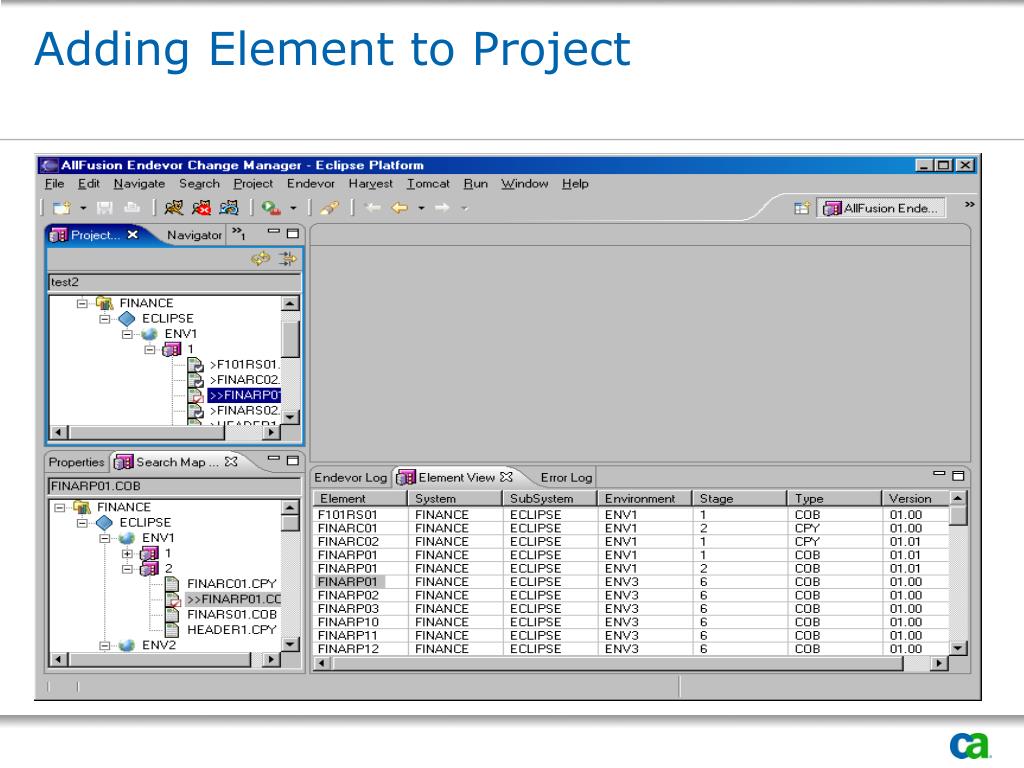
Task: Switch to the Navigator tab
Action: [x=194, y=235]
